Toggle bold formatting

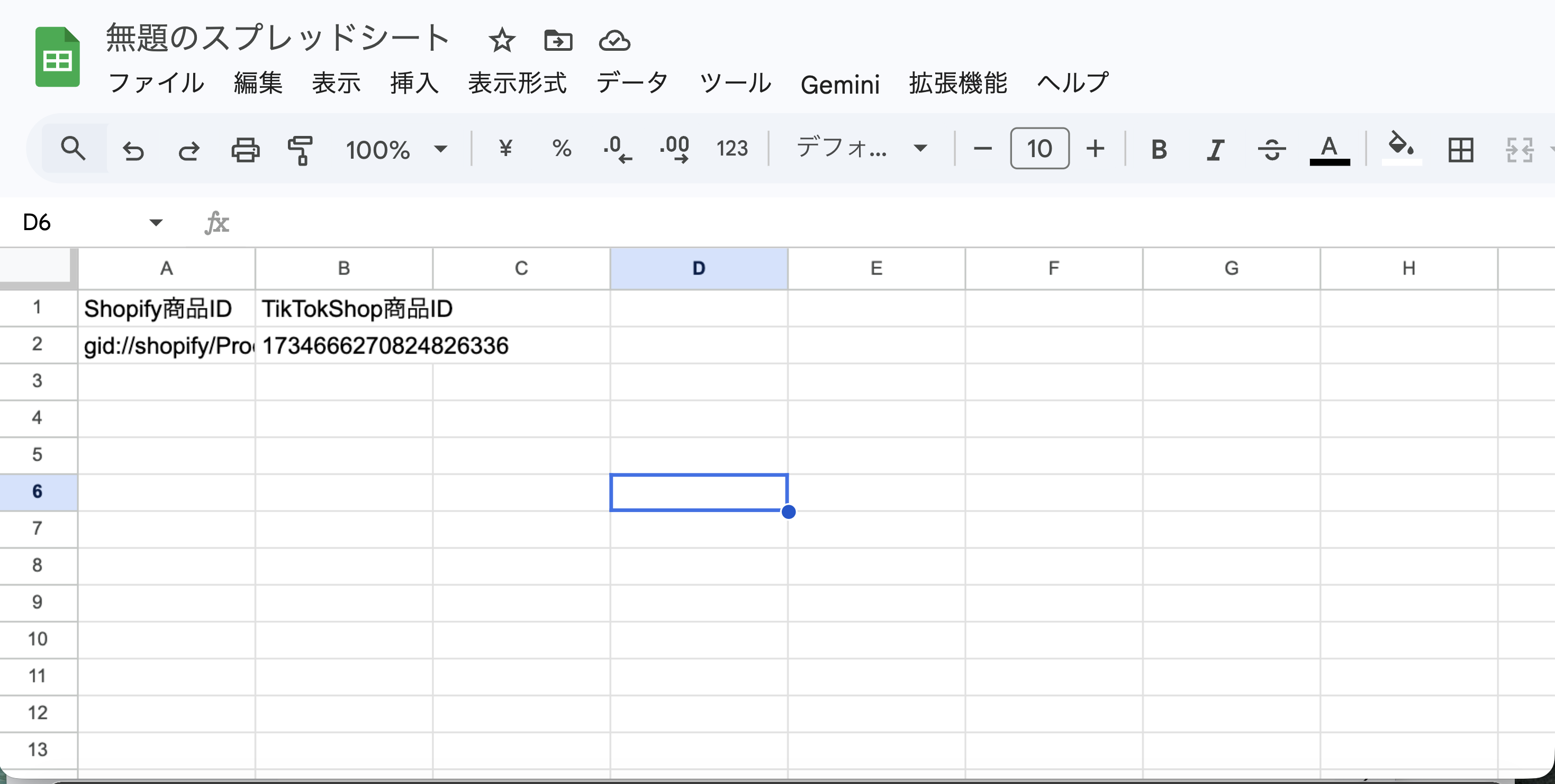click(1159, 150)
